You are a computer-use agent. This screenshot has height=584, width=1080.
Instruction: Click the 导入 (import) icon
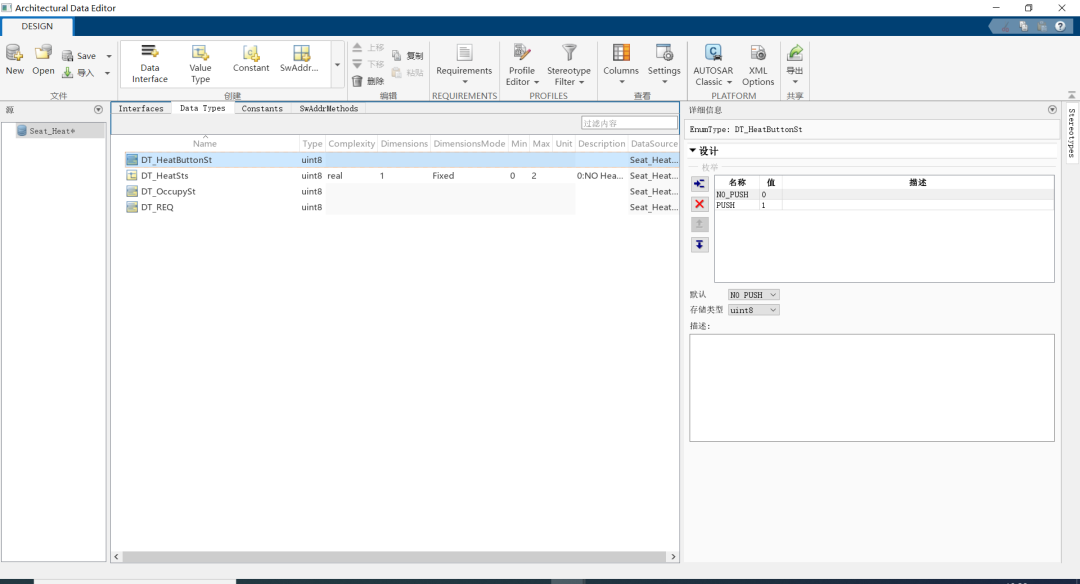[x=68, y=72]
